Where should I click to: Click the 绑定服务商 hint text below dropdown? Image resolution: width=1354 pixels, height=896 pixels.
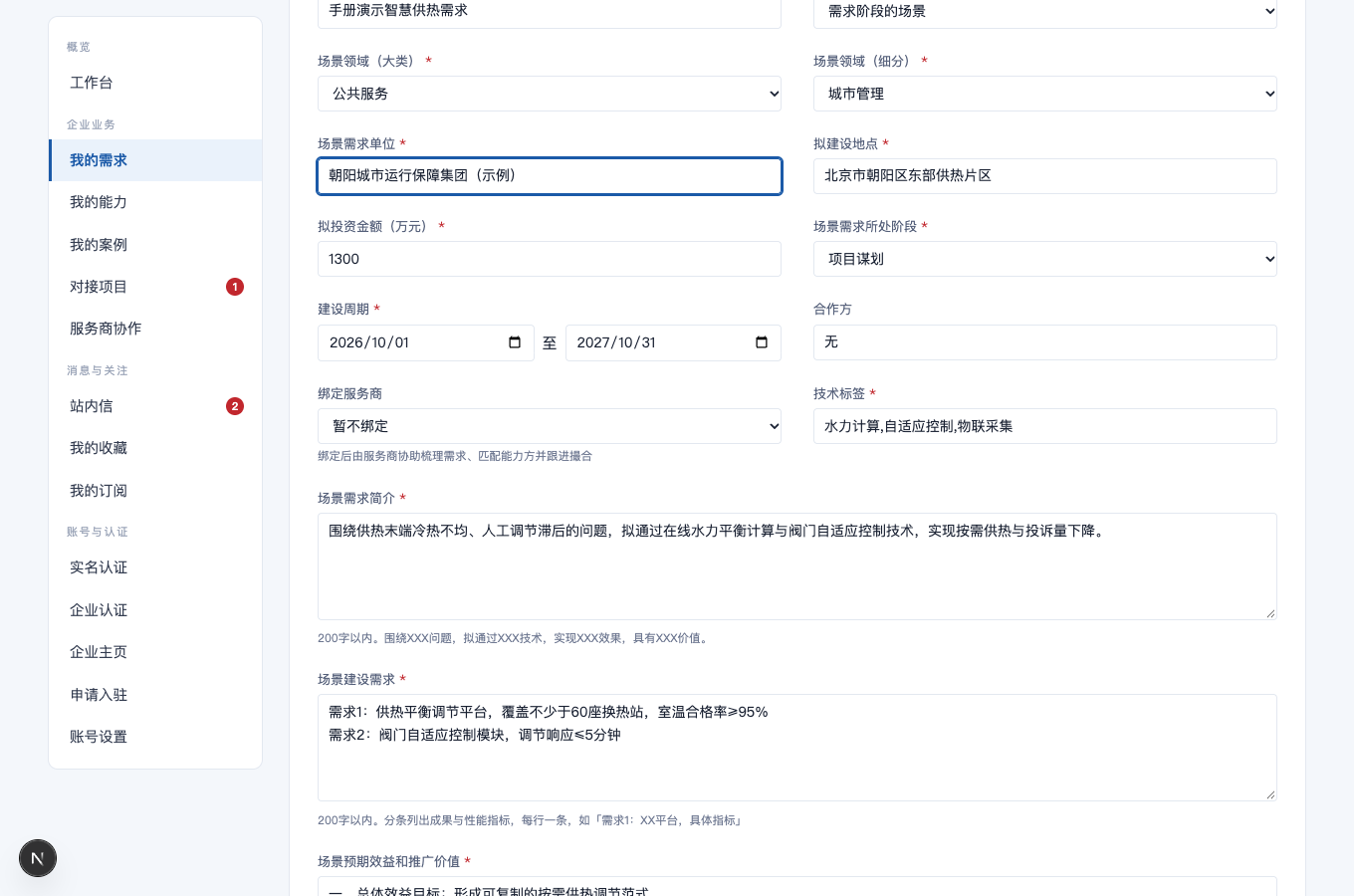455,456
